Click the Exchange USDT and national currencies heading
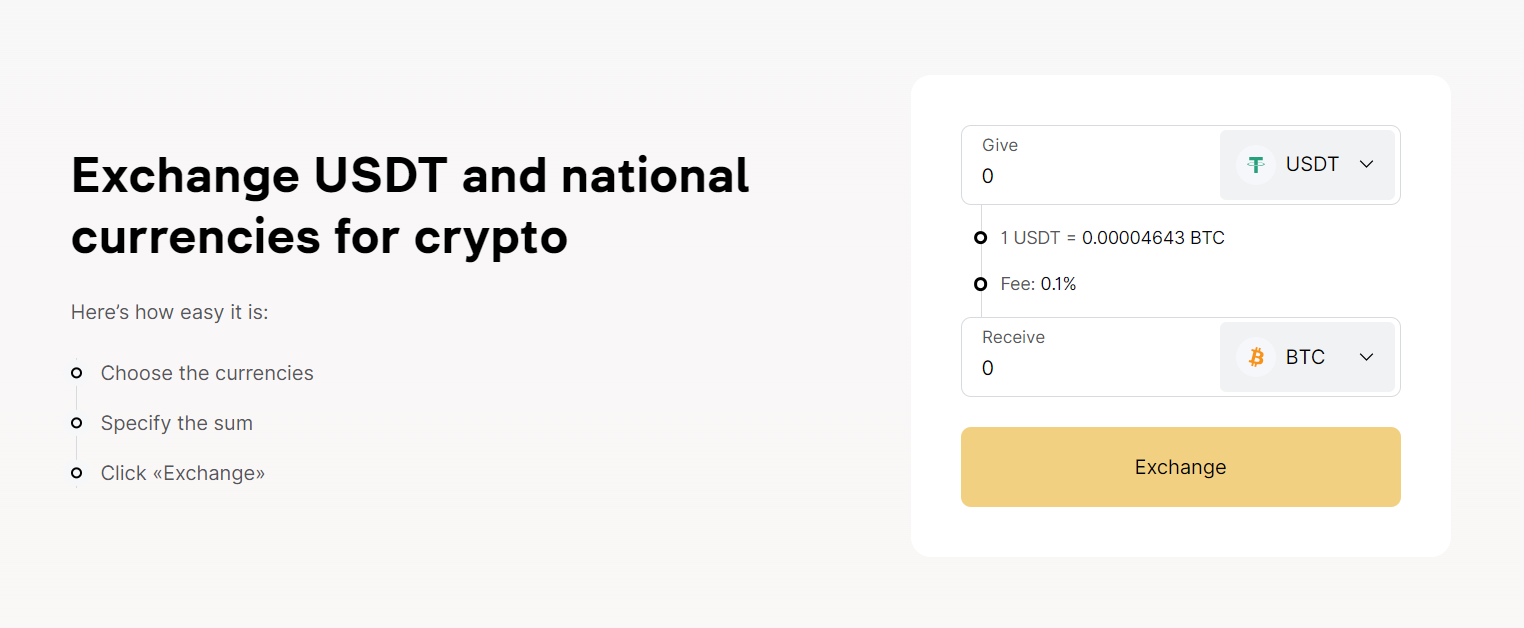1524x628 pixels. coord(410,206)
